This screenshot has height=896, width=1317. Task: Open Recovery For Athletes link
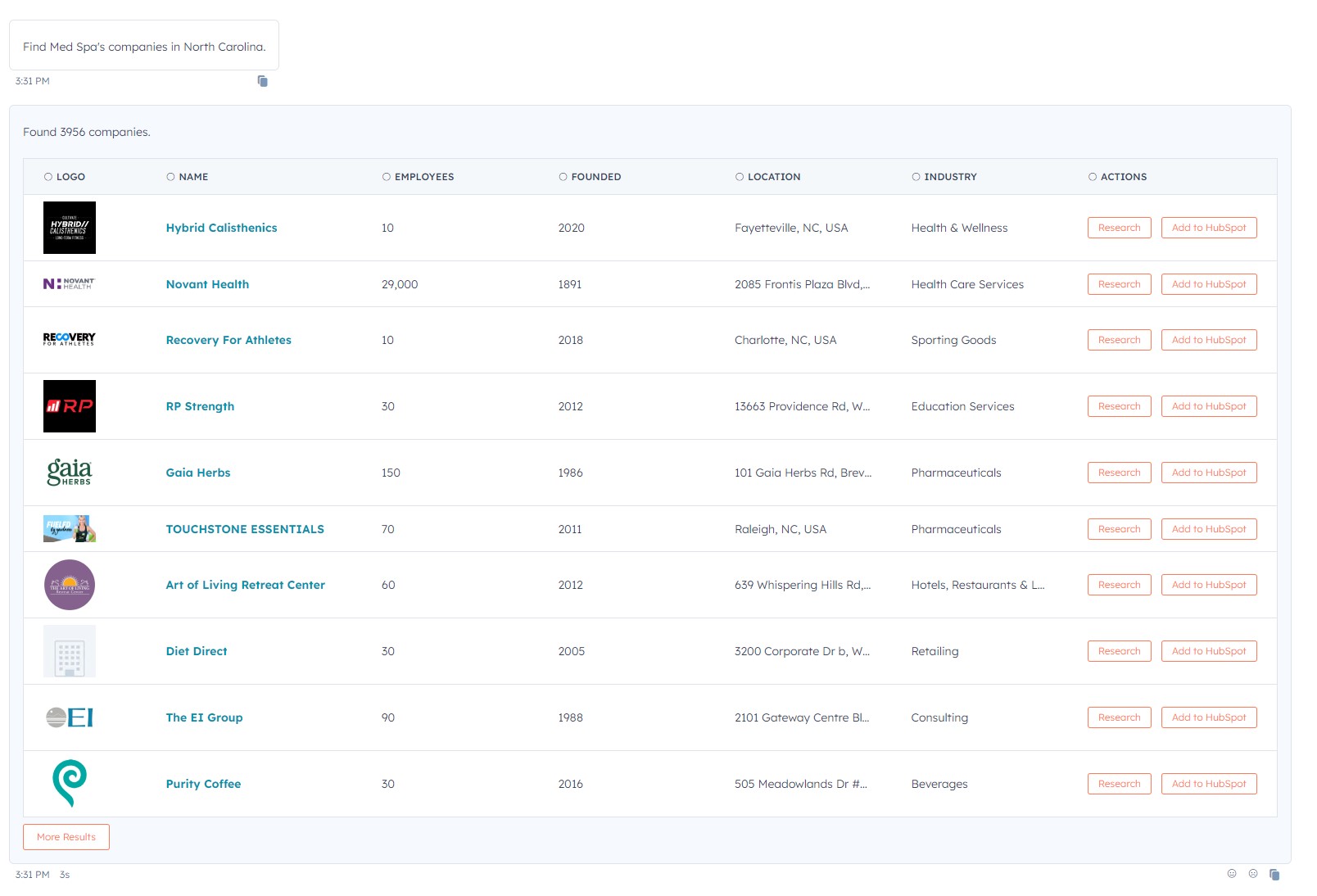tap(229, 340)
